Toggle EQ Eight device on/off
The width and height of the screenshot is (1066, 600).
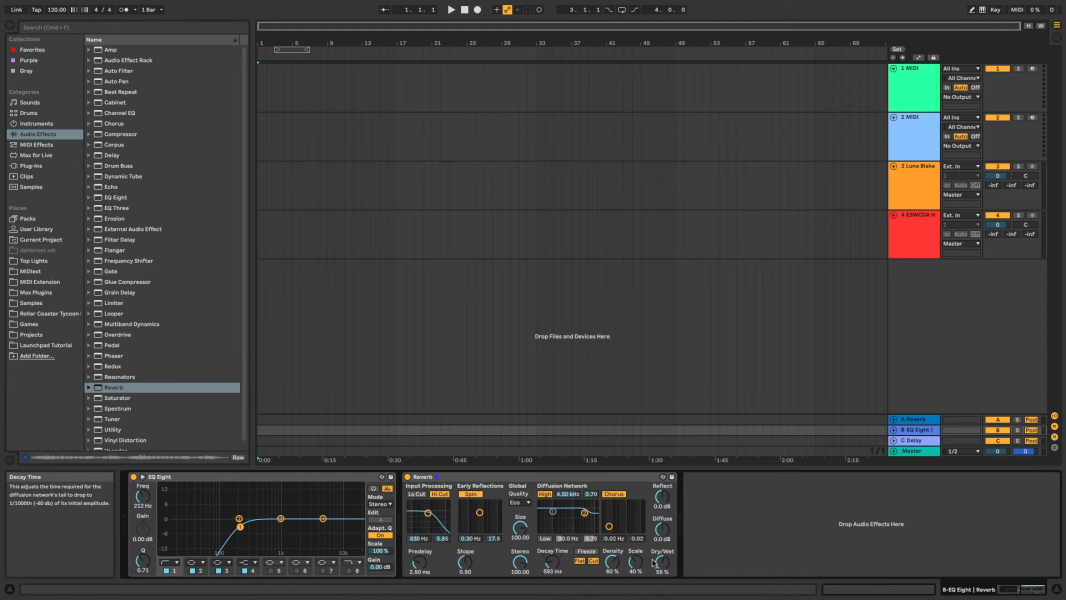133,477
